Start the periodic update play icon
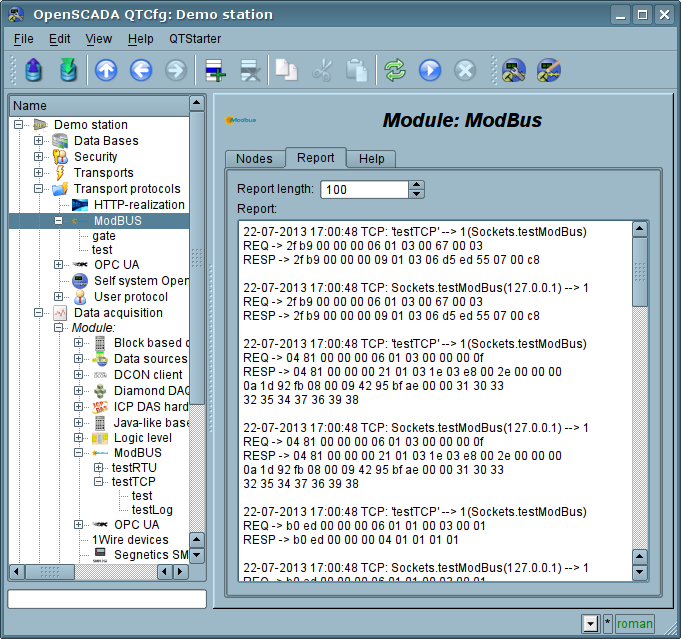This screenshot has width=681, height=639. pyautogui.click(x=430, y=70)
